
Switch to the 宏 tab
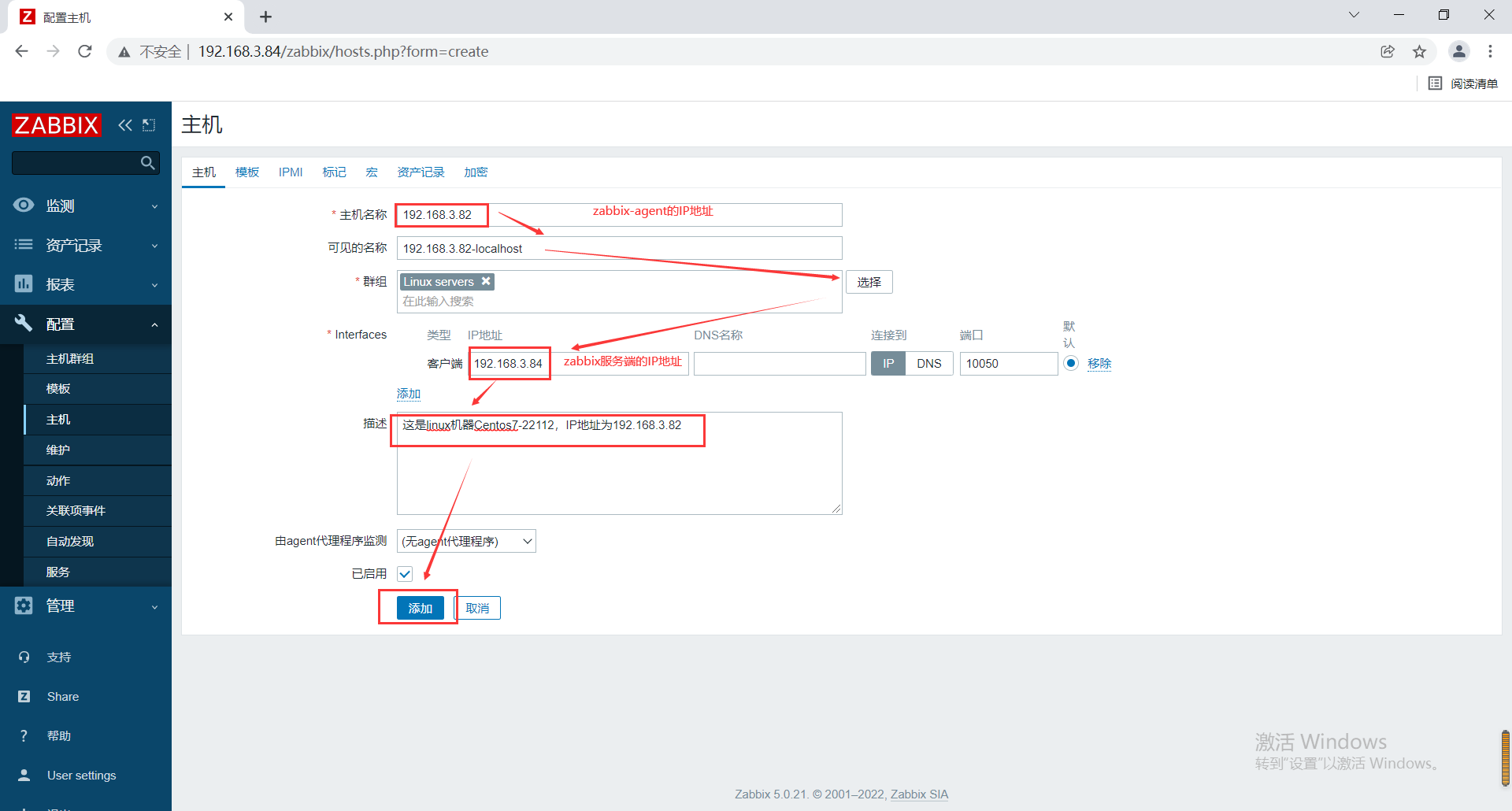tap(372, 172)
